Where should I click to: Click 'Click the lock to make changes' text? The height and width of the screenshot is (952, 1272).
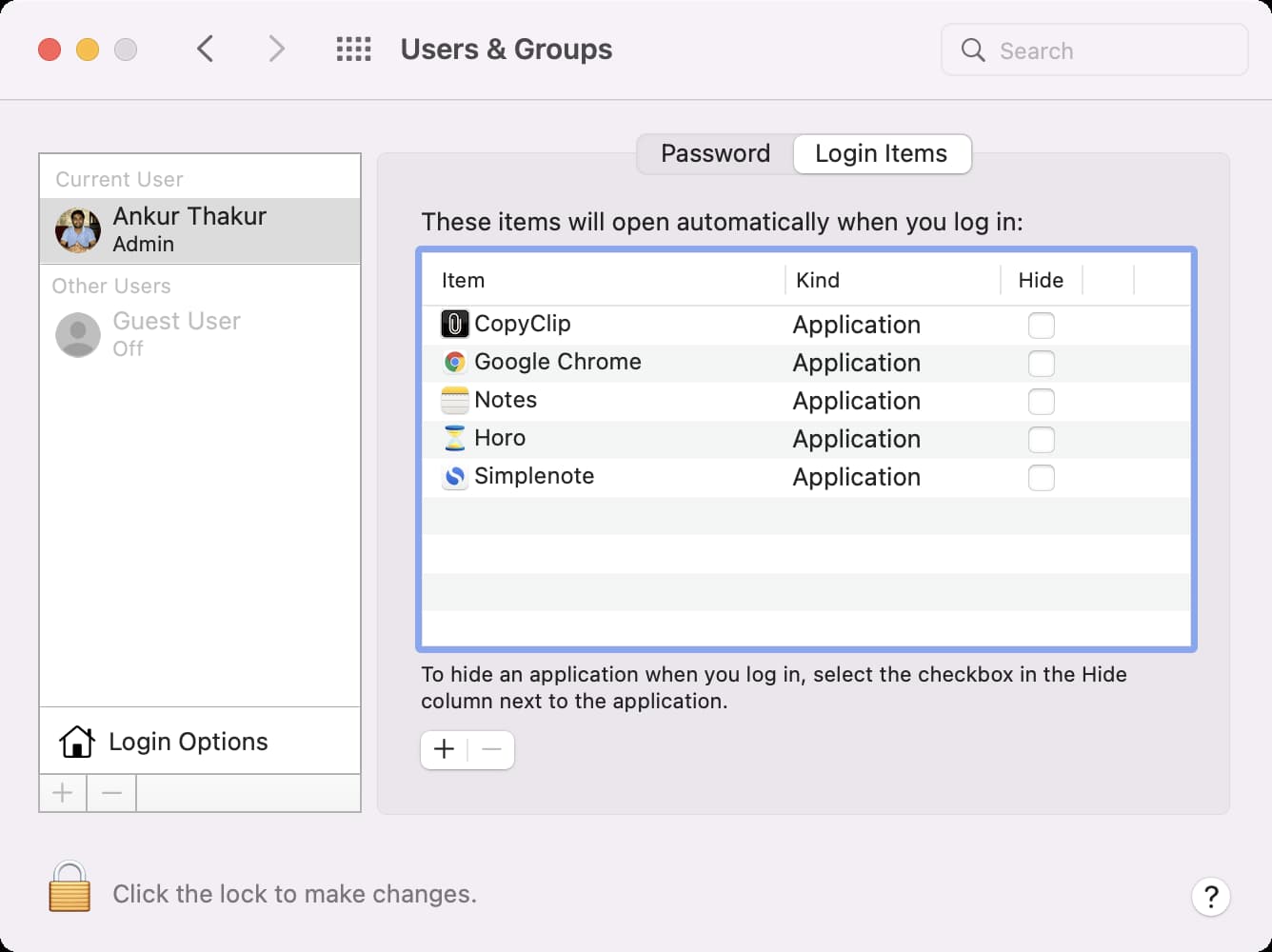[294, 895]
